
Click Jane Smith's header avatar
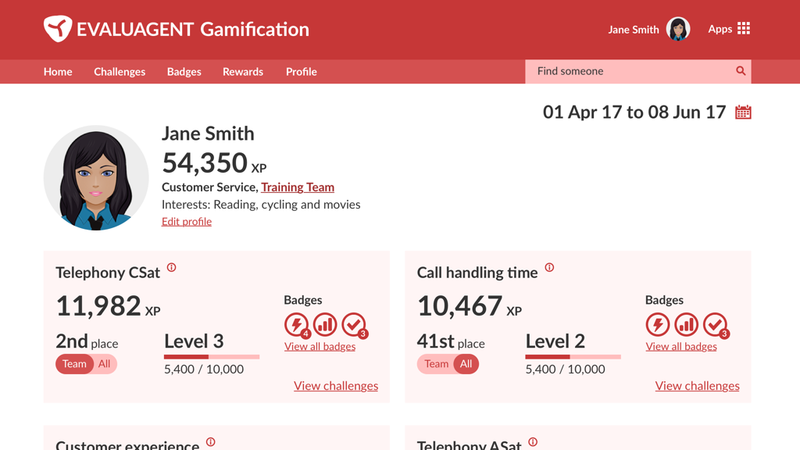[x=678, y=29]
